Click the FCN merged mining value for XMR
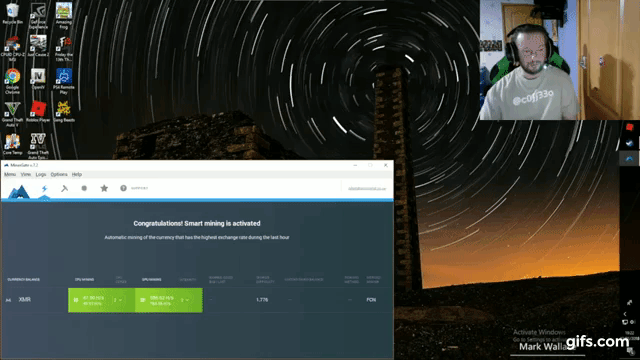640x360 pixels. click(x=371, y=300)
